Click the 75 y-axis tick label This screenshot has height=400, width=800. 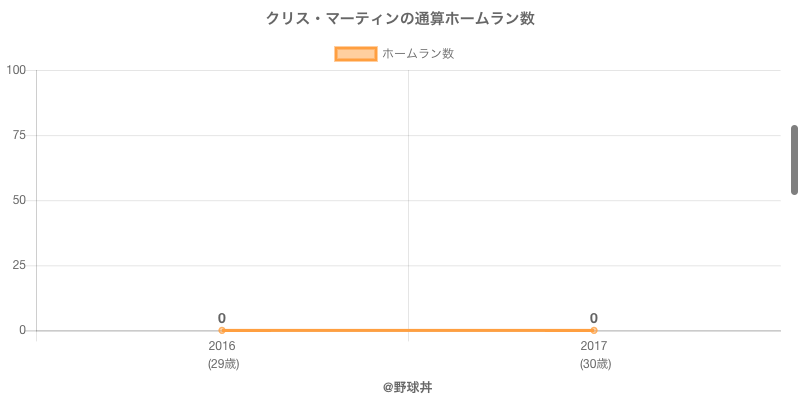click(x=19, y=135)
